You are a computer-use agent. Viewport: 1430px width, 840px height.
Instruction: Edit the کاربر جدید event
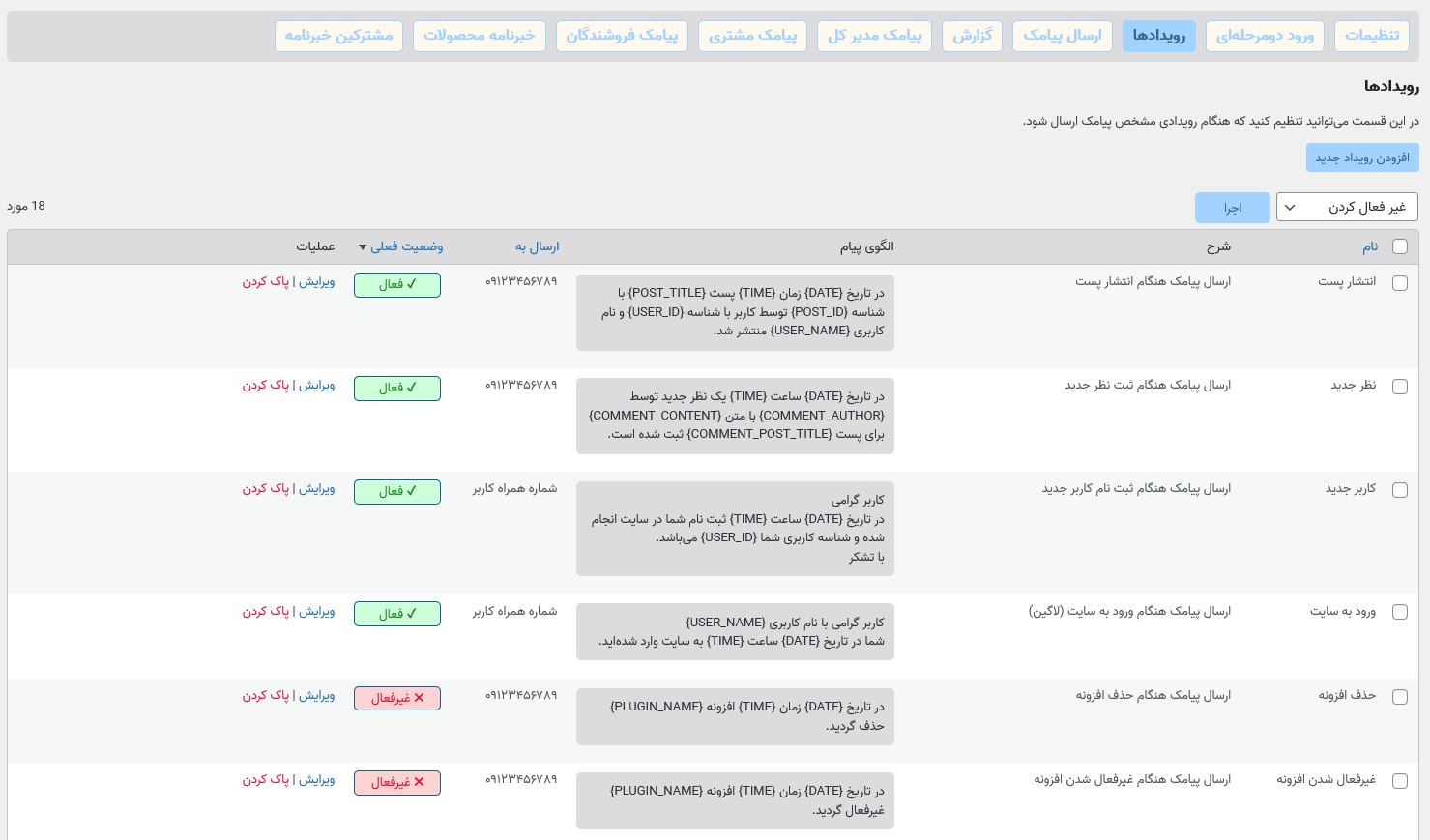(x=316, y=488)
